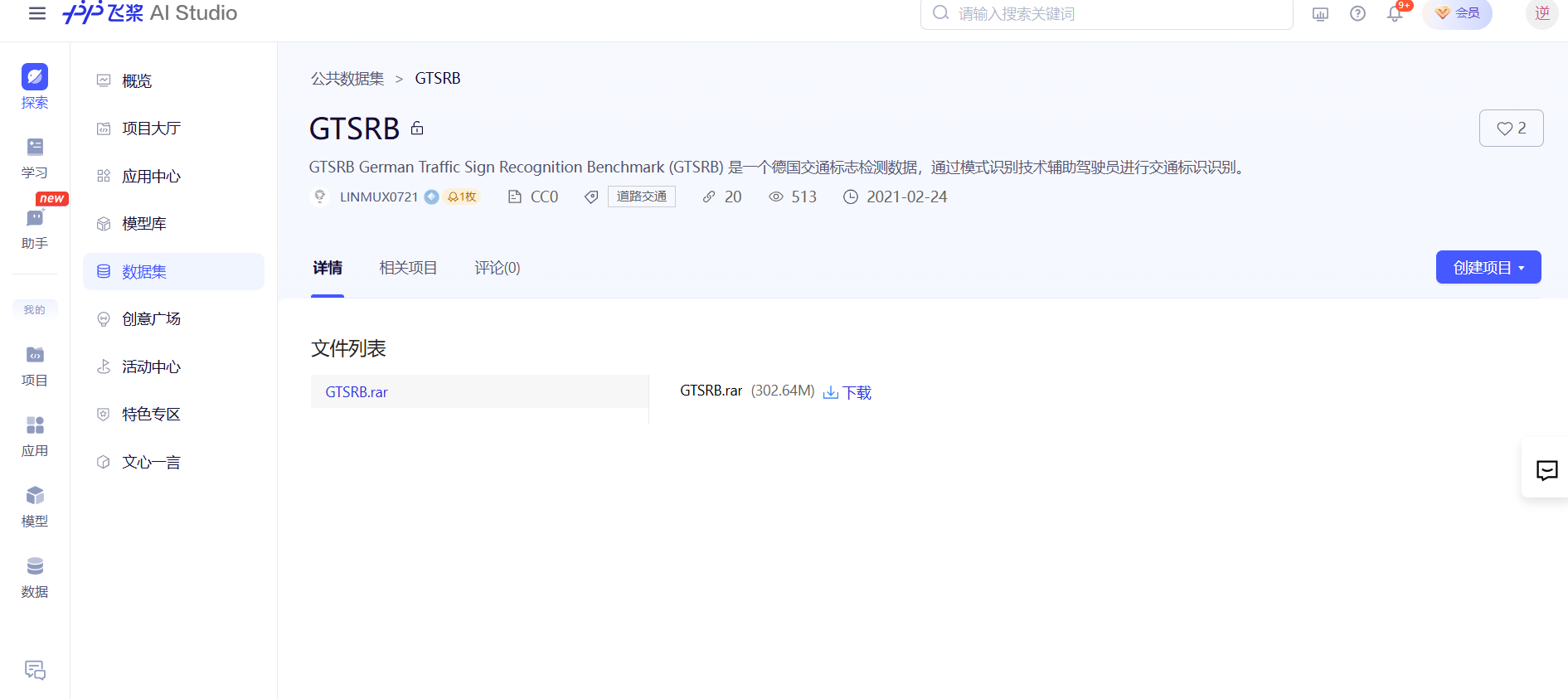Screen dimensions: 1568x699
Task: Click the LINMUX0721 author name
Action: (379, 197)
